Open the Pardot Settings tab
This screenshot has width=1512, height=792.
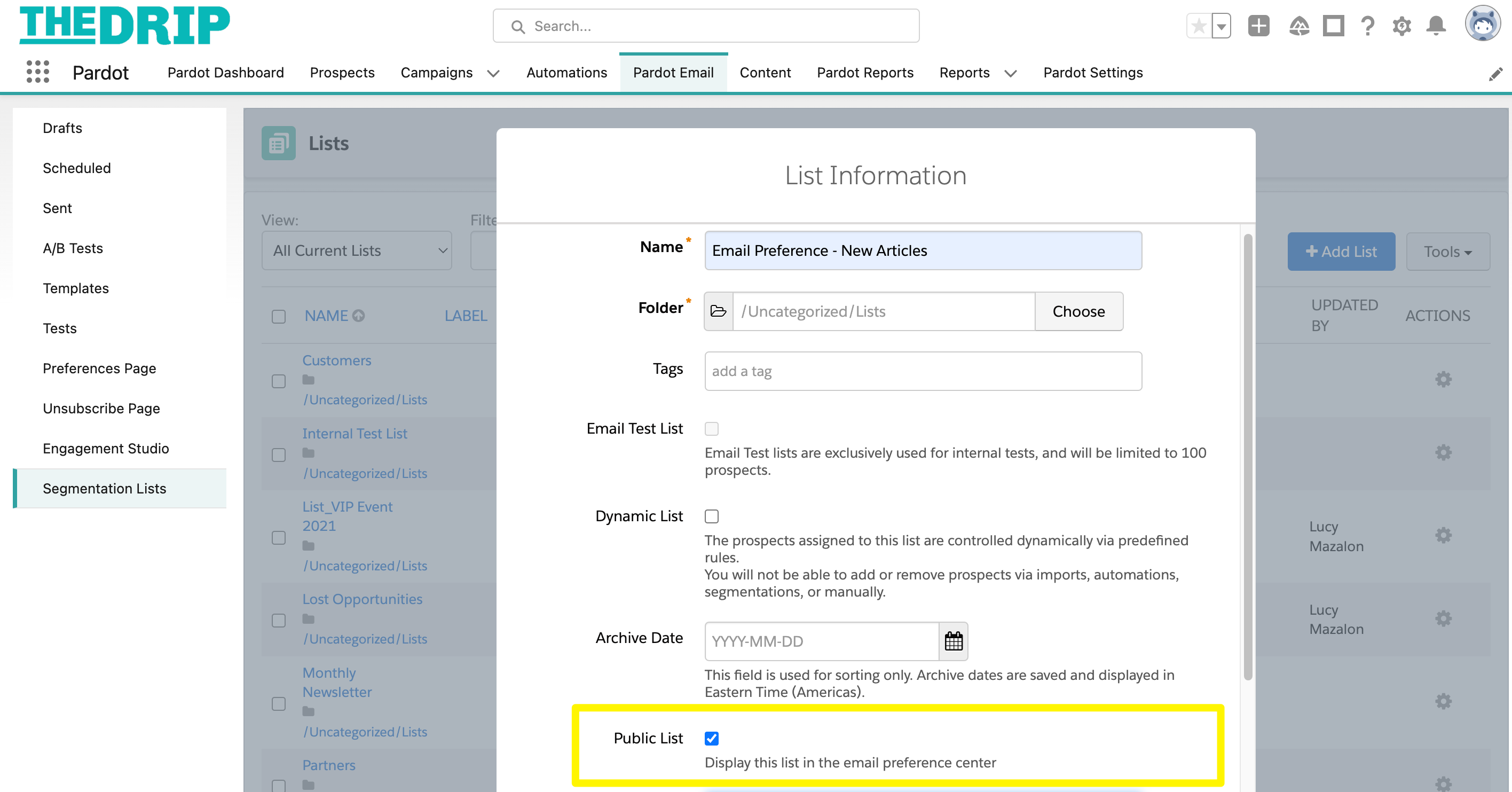[1093, 73]
